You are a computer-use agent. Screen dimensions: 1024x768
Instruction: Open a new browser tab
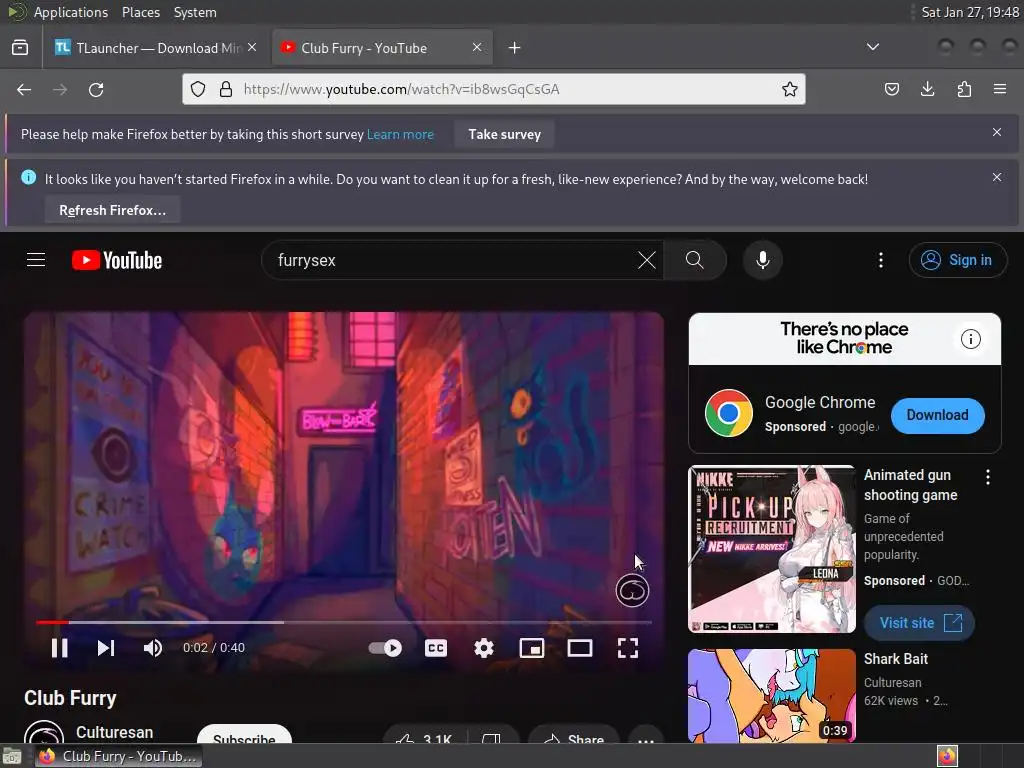coord(515,48)
